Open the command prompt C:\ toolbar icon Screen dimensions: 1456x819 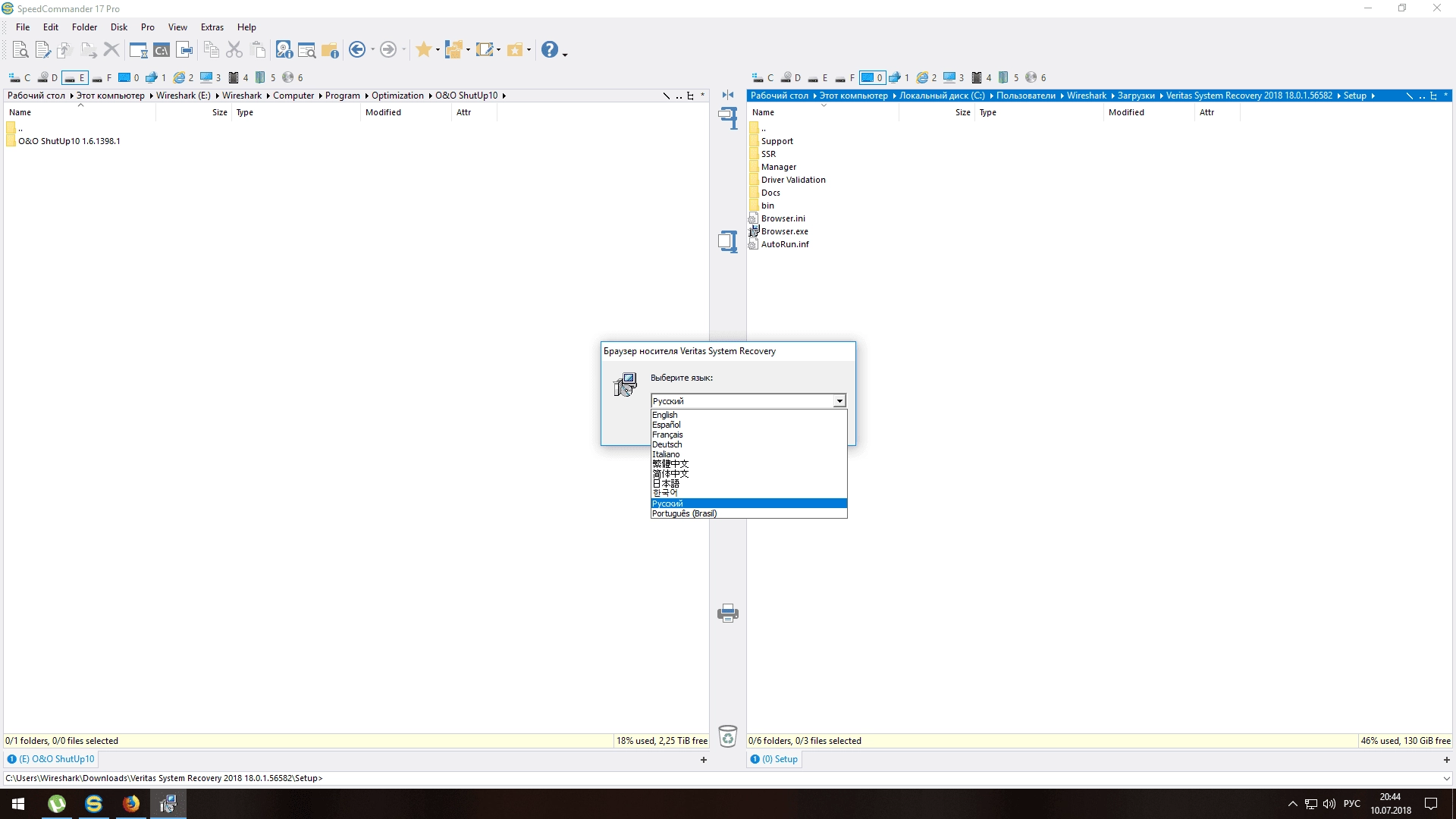(162, 50)
